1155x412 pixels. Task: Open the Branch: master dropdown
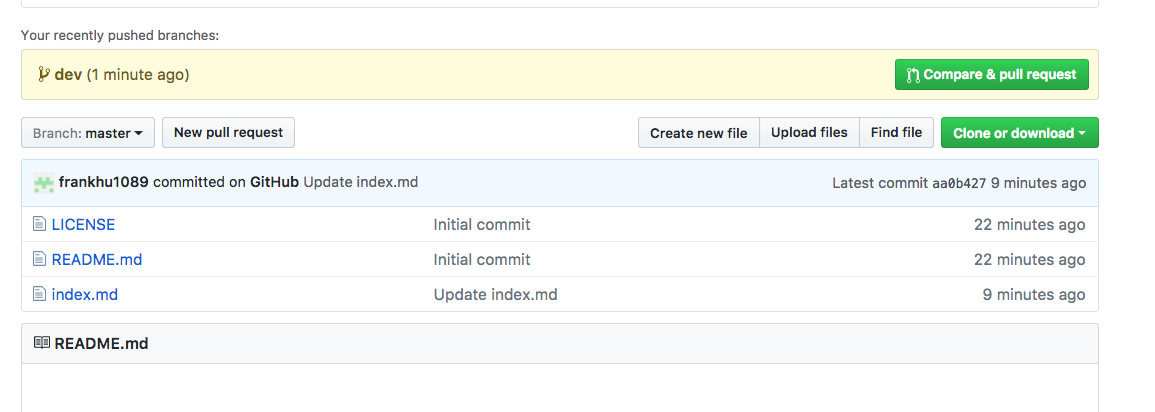tap(88, 133)
